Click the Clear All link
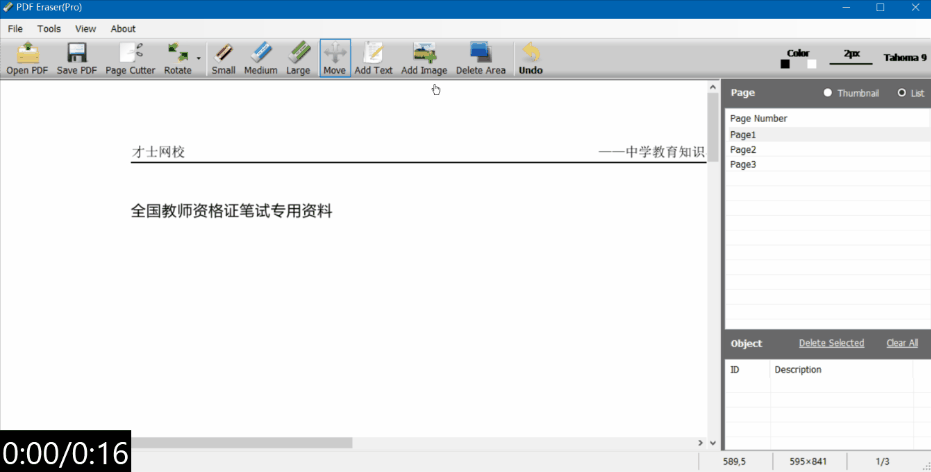This screenshot has width=931, height=472. pos(902,343)
